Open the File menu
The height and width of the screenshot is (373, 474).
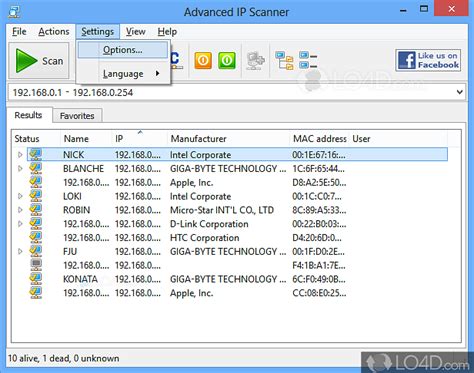tap(19, 32)
